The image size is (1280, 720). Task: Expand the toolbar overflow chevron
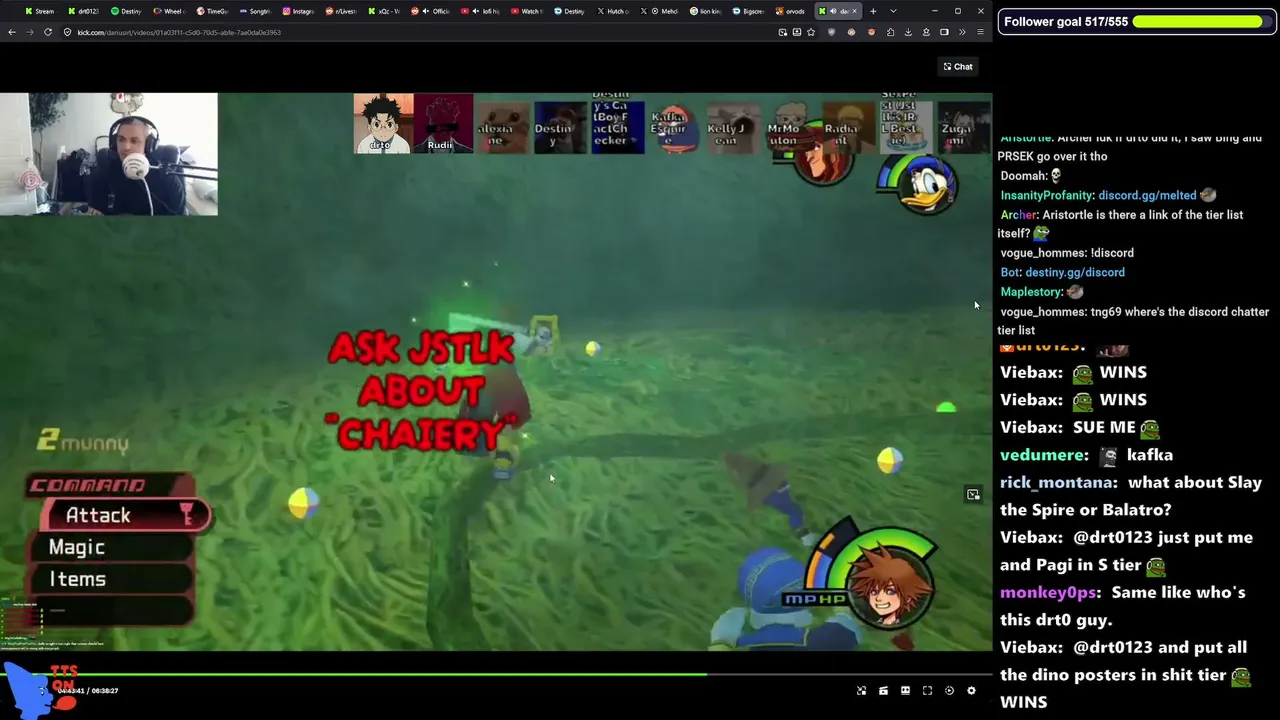[x=962, y=32]
